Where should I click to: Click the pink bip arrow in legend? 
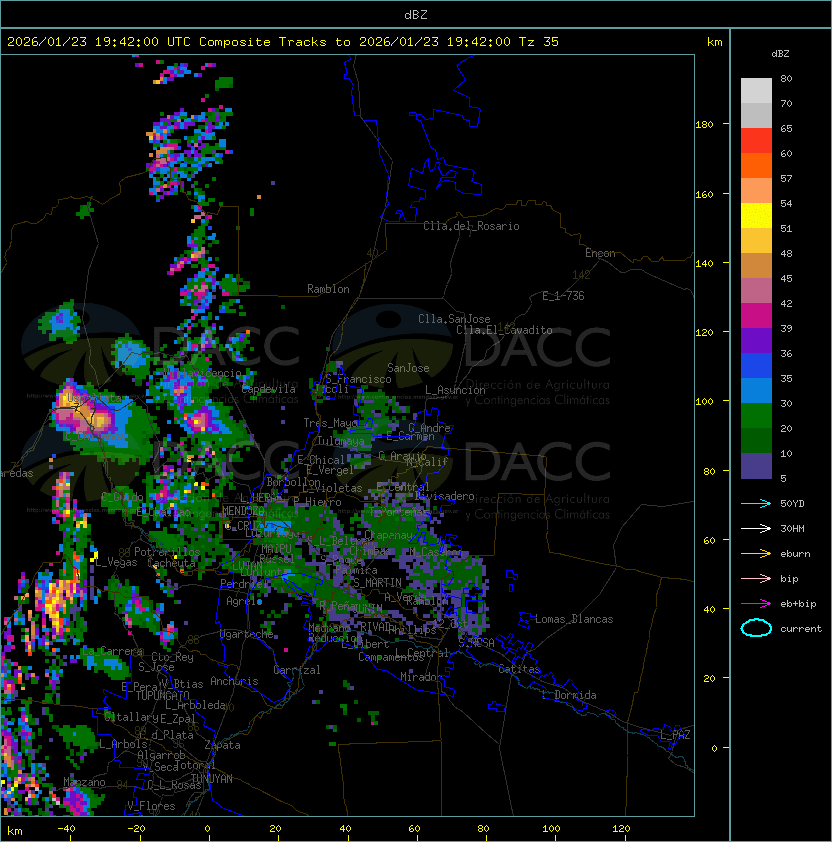(x=756, y=578)
